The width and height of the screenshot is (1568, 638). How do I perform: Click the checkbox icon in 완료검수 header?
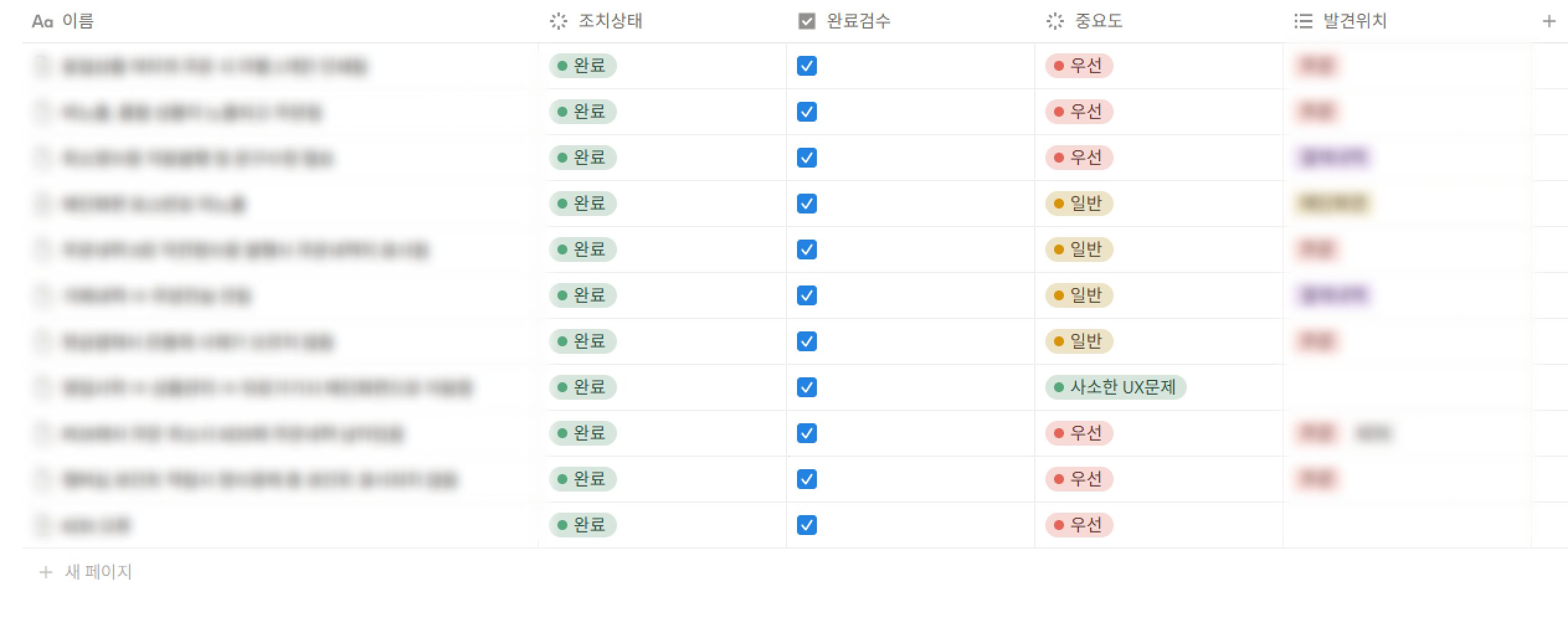(x=806, y=22)
